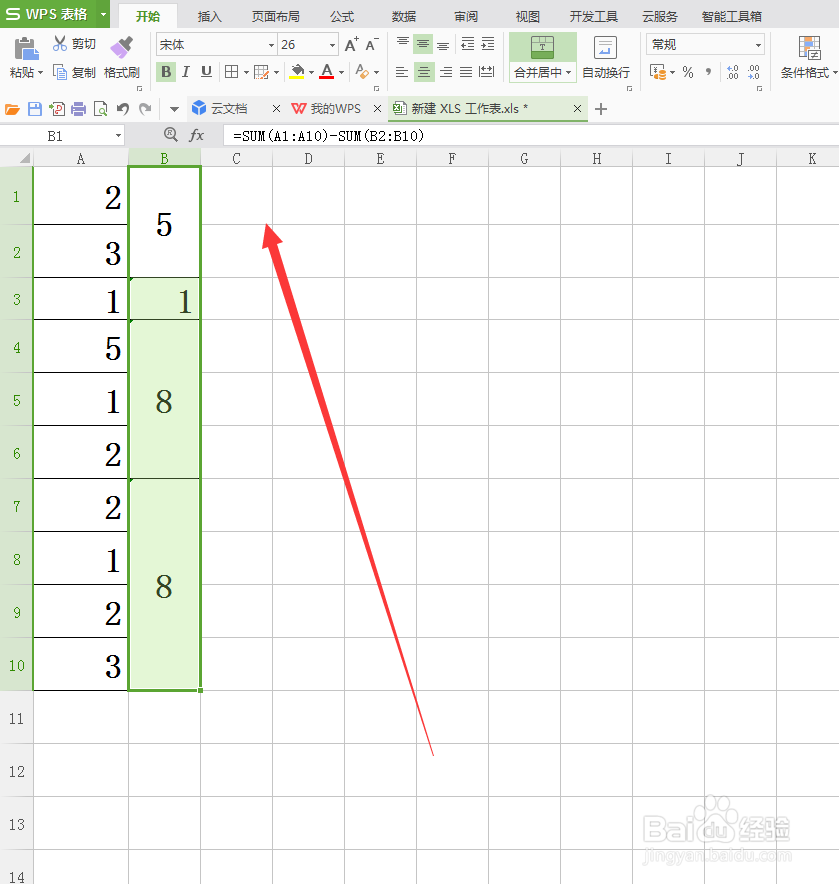Expand the 合并居中 dropdown arrow
This screenshot has height=884, width=839.
(568, 73)
